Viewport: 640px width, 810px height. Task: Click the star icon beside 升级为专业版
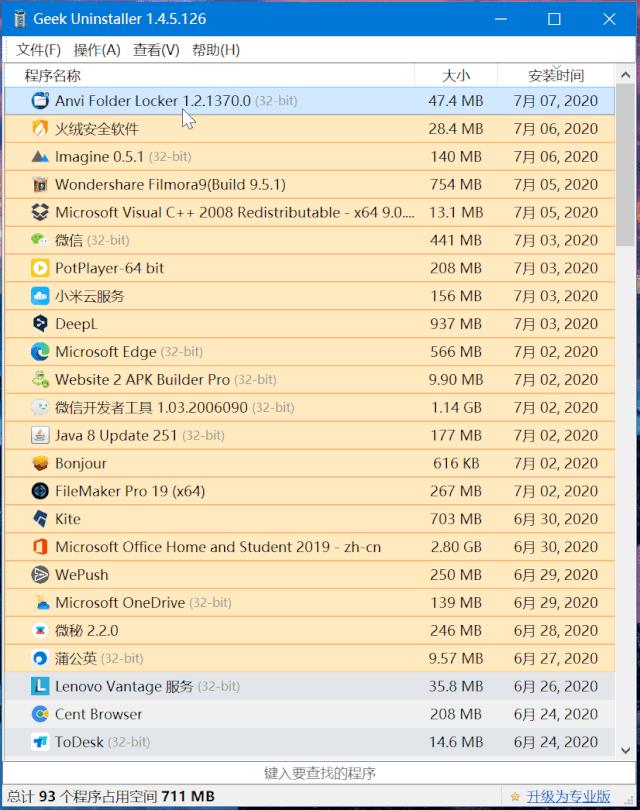(x=514, y=796)
